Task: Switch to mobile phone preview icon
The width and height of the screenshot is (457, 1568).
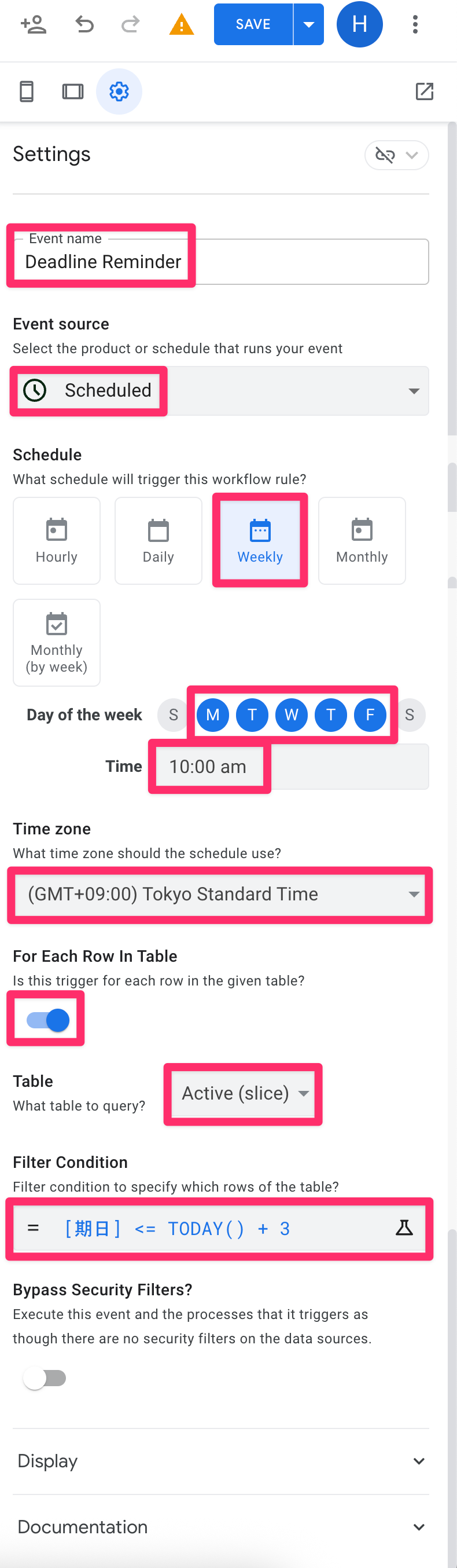Action: pyautogui.click(x=27, y=91)
